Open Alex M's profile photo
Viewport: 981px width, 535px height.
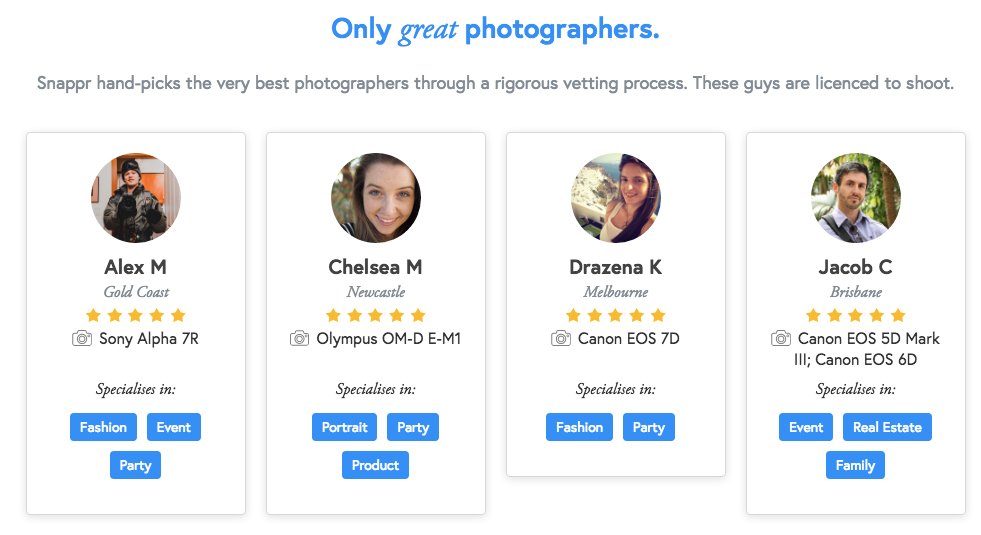(x=136, y=198)
